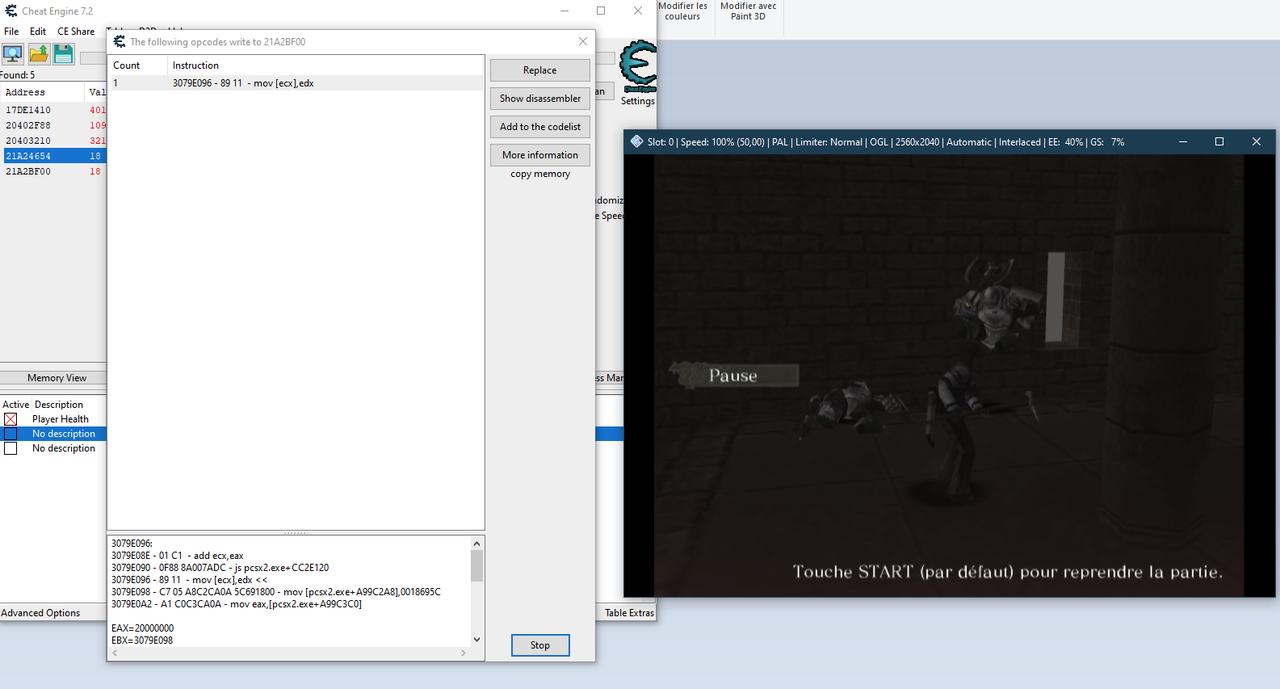Image resolution: width=1280 pixels, height=689 pixels.
Task: Click Modifier avec Paint 3D button
Action: coord(748,11)
